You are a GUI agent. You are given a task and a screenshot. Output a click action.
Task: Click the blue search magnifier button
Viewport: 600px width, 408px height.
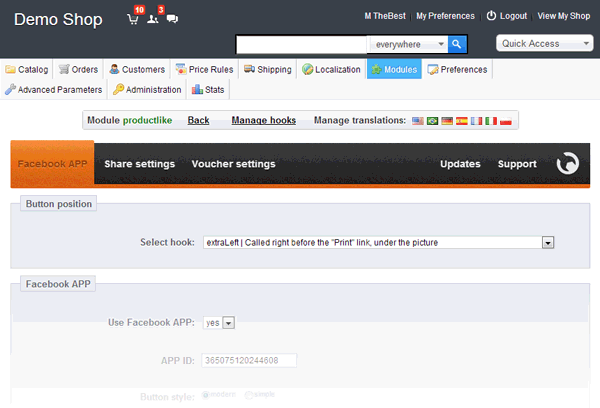[457, 44]
